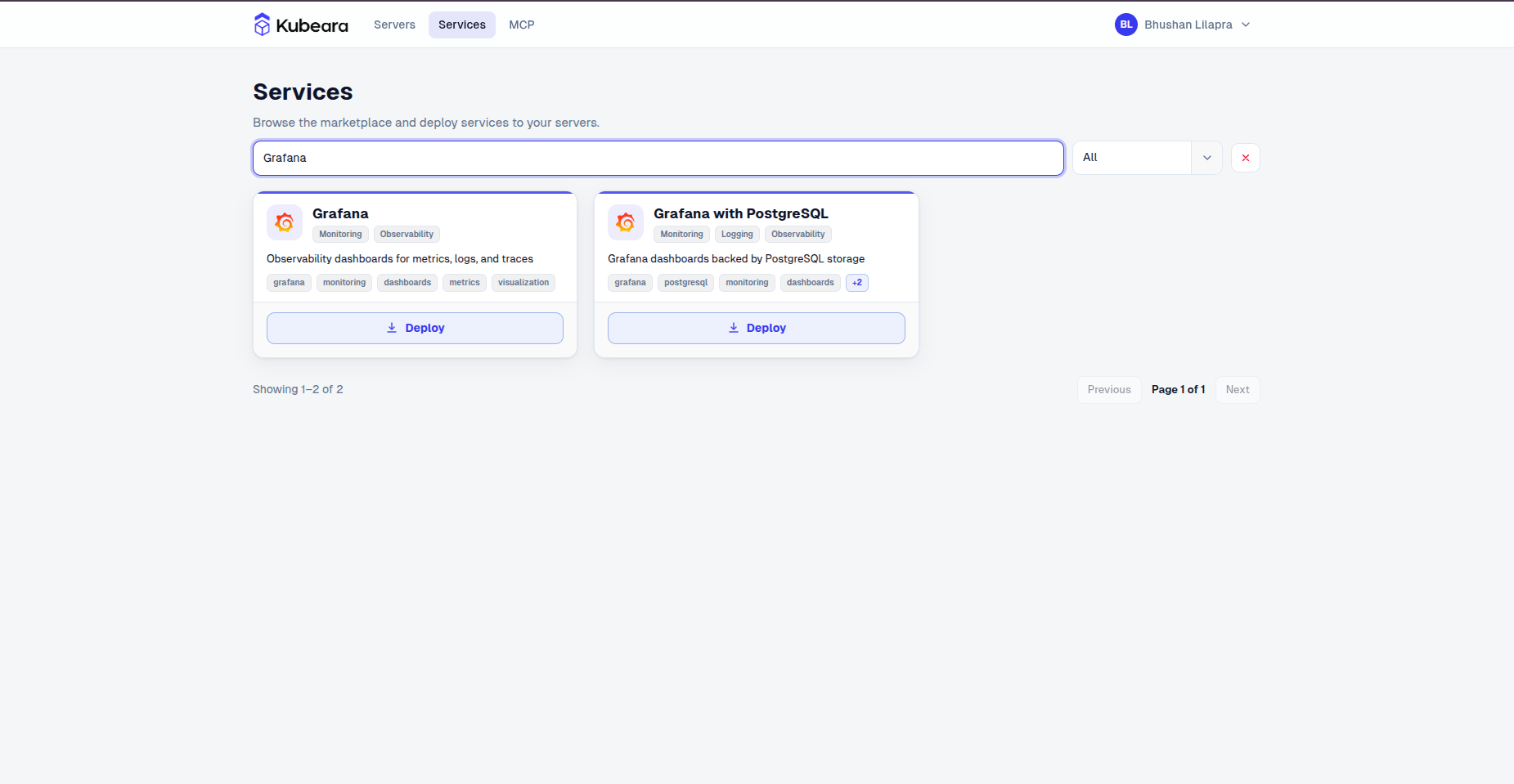Image resolution: width=1514 pixels, height=784 pixels.
Task: Click Observability badge on Grafana card
Action: pyautogui.click(x=407, y=235)
